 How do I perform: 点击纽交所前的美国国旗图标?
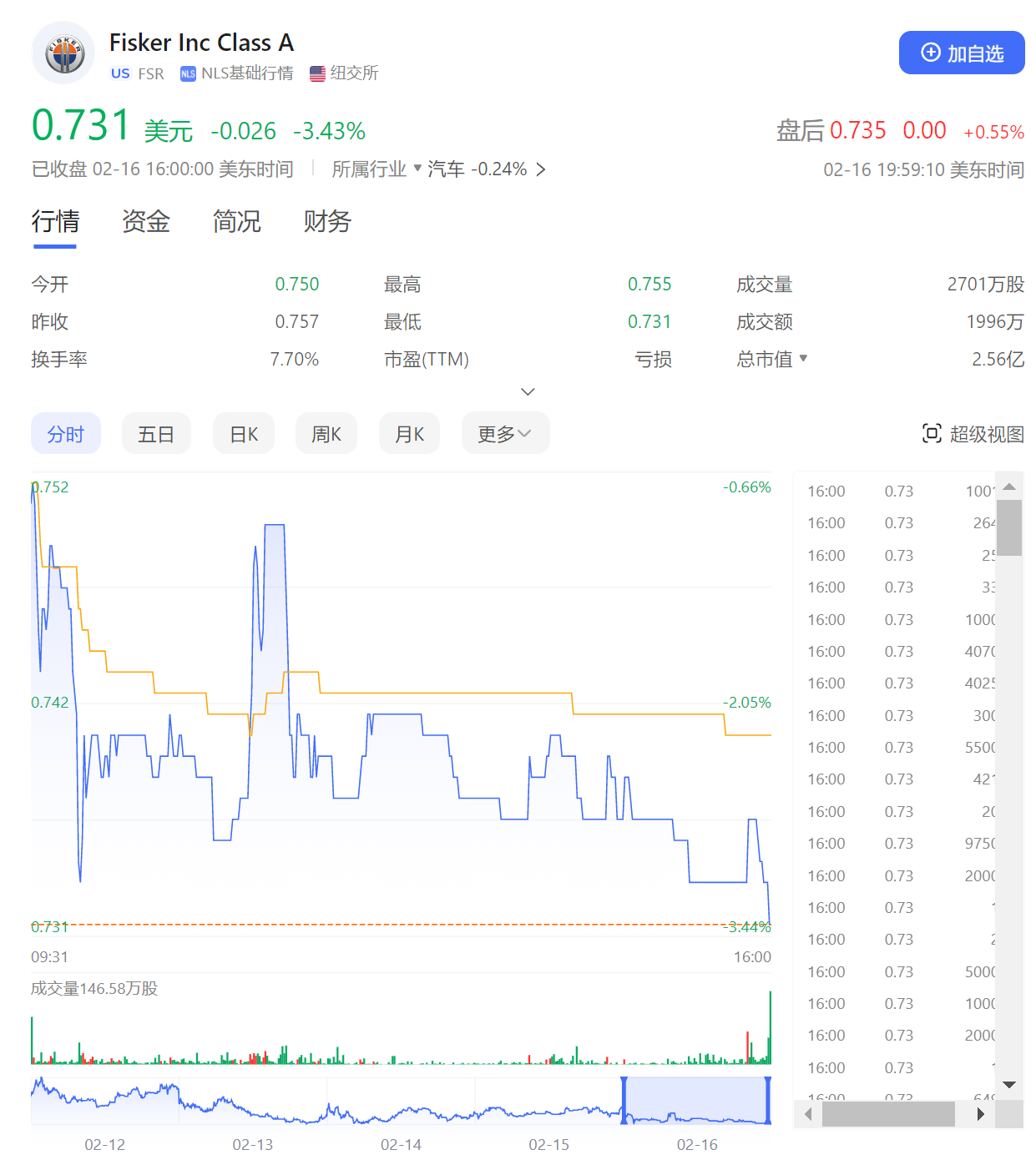(317, 73)
